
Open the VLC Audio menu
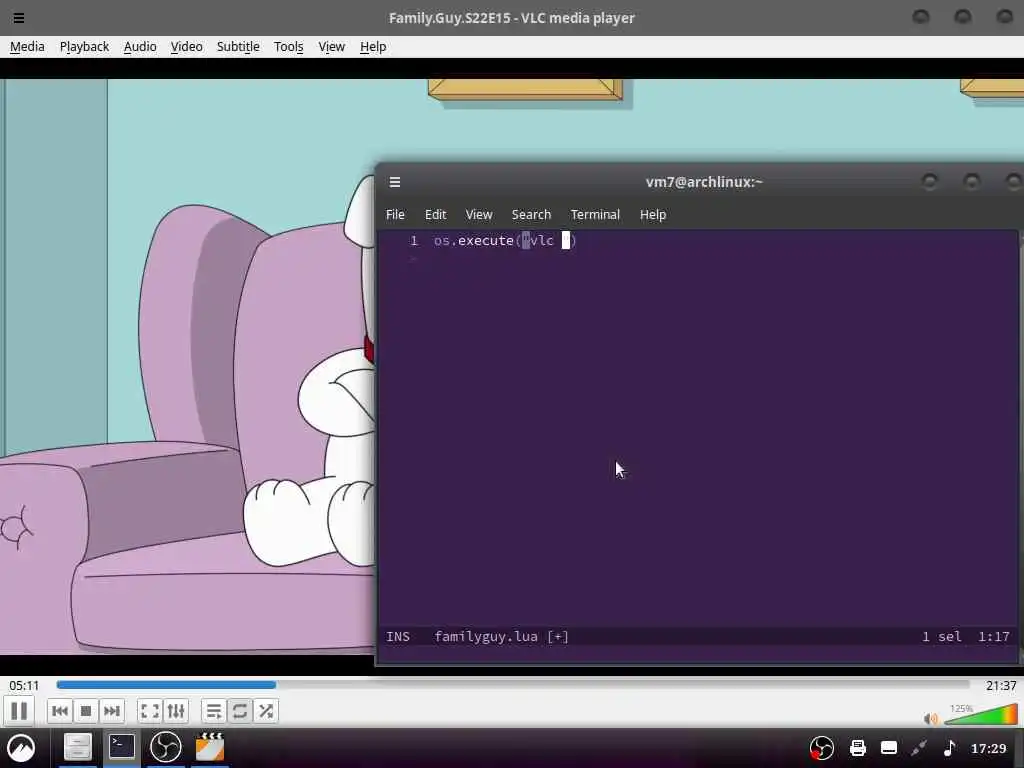pos(140,46)
